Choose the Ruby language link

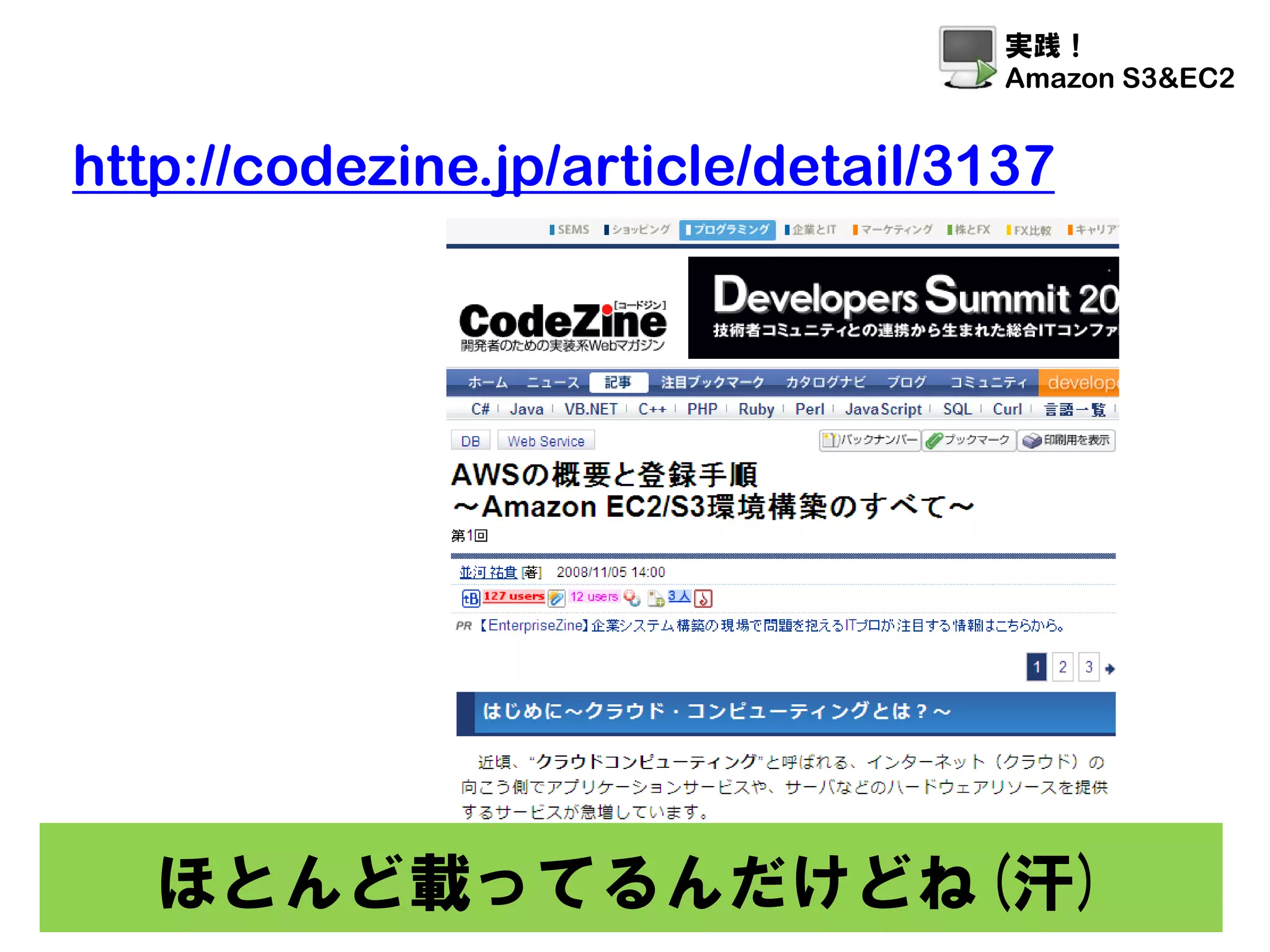point(757,409)
